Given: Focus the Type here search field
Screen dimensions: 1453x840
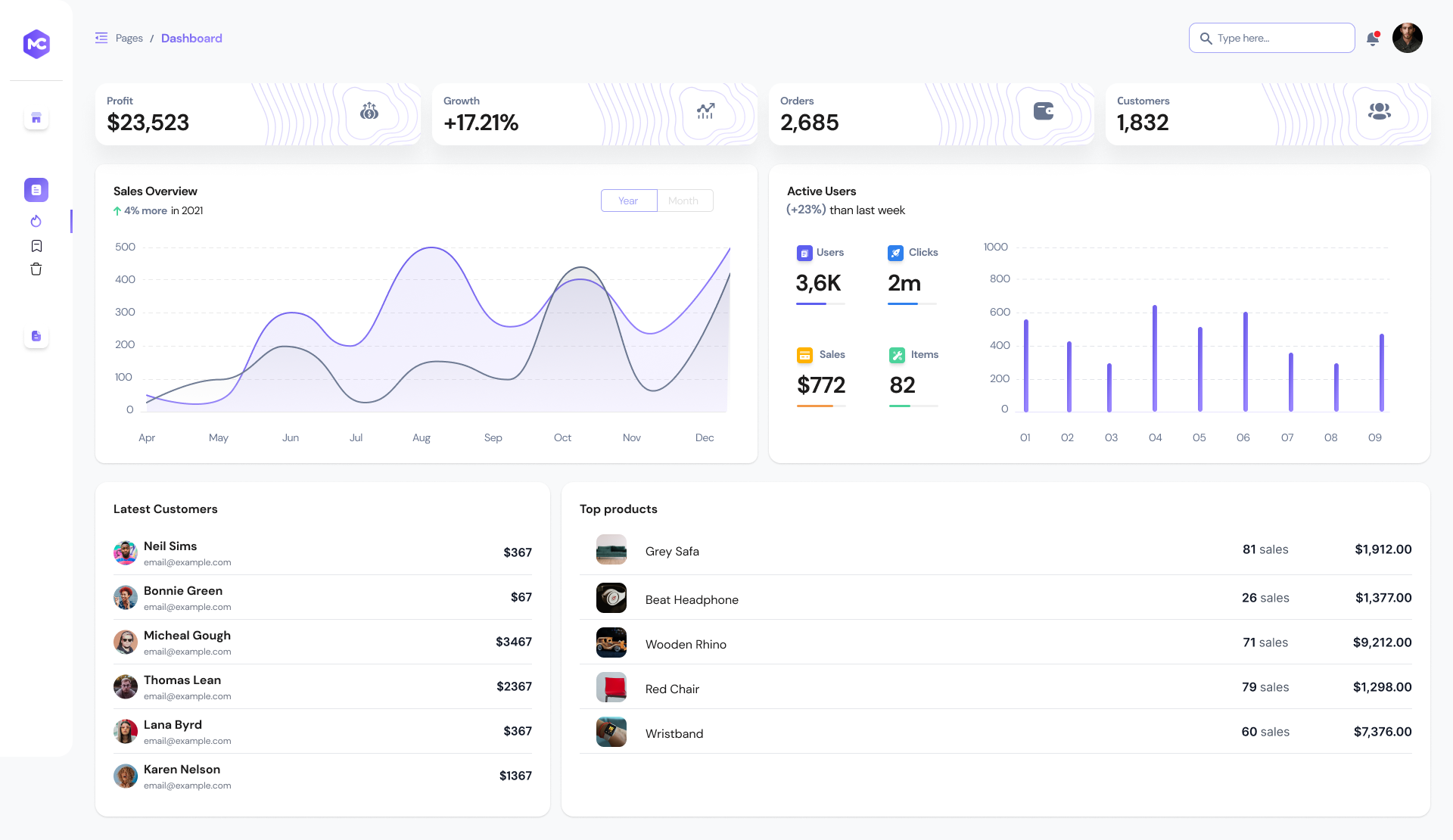Looking at the screenshot, I should click(x=1279, y=39).
